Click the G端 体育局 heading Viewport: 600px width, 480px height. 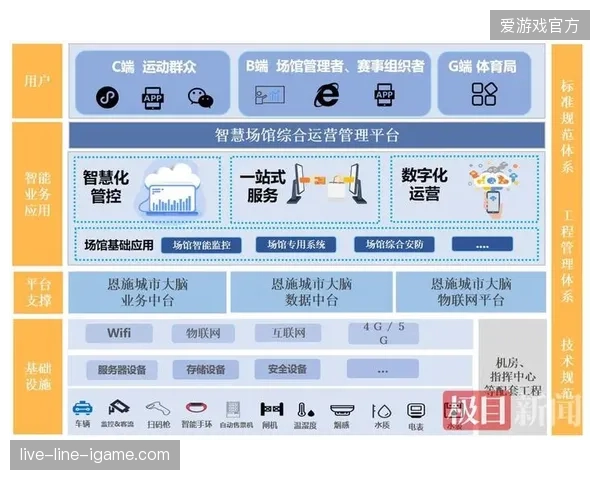pyautogui.click(x=483, y=66)
